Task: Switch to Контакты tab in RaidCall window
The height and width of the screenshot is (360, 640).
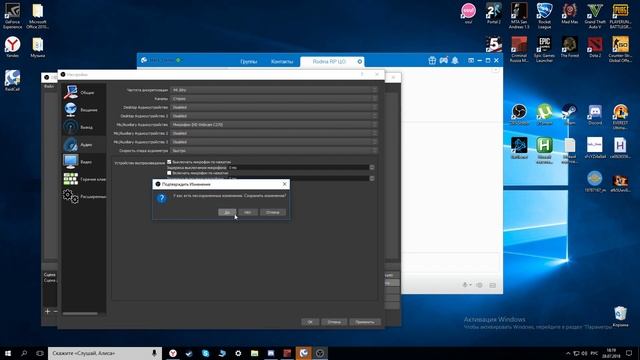Action: tap(282, 61)
